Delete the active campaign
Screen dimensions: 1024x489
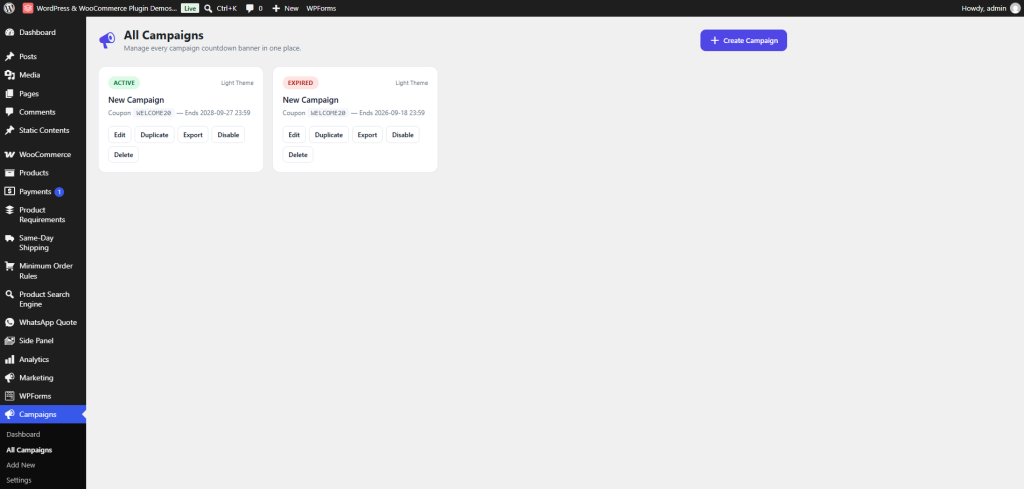coord(123,155)
